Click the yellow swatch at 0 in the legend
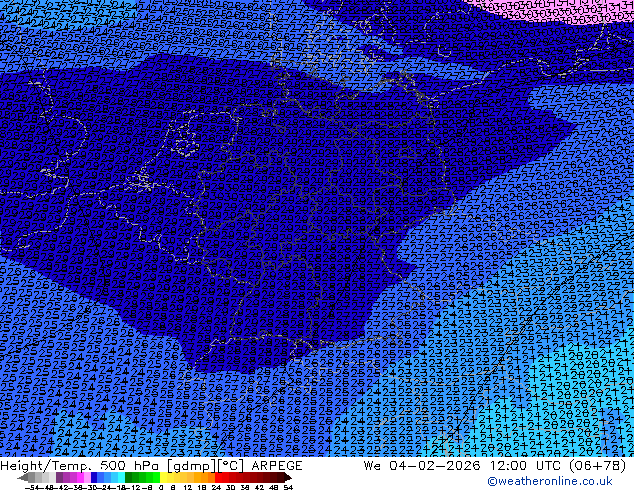 (163, 477)
